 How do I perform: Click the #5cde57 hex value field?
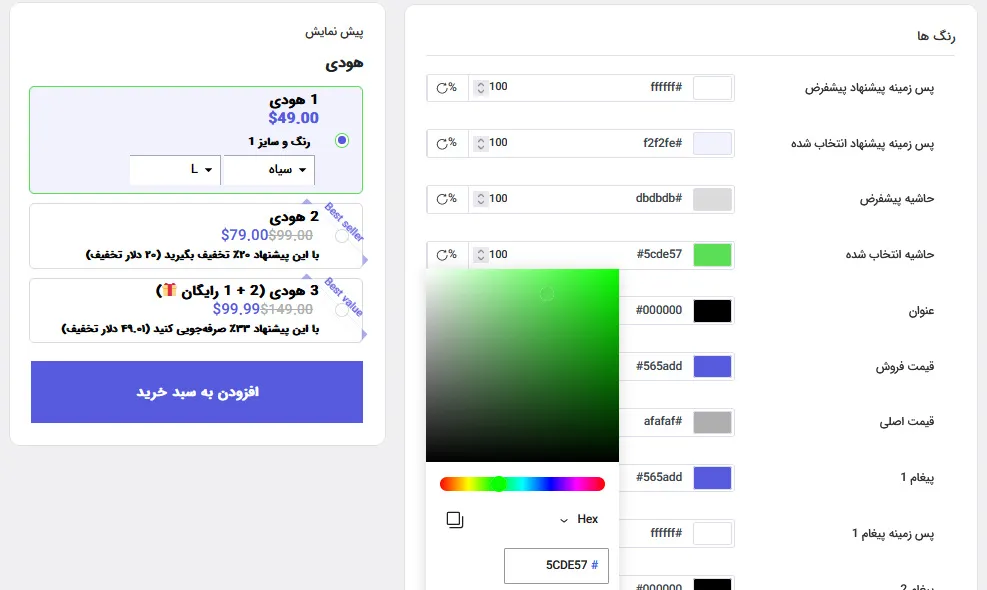(x=659, y=254)
